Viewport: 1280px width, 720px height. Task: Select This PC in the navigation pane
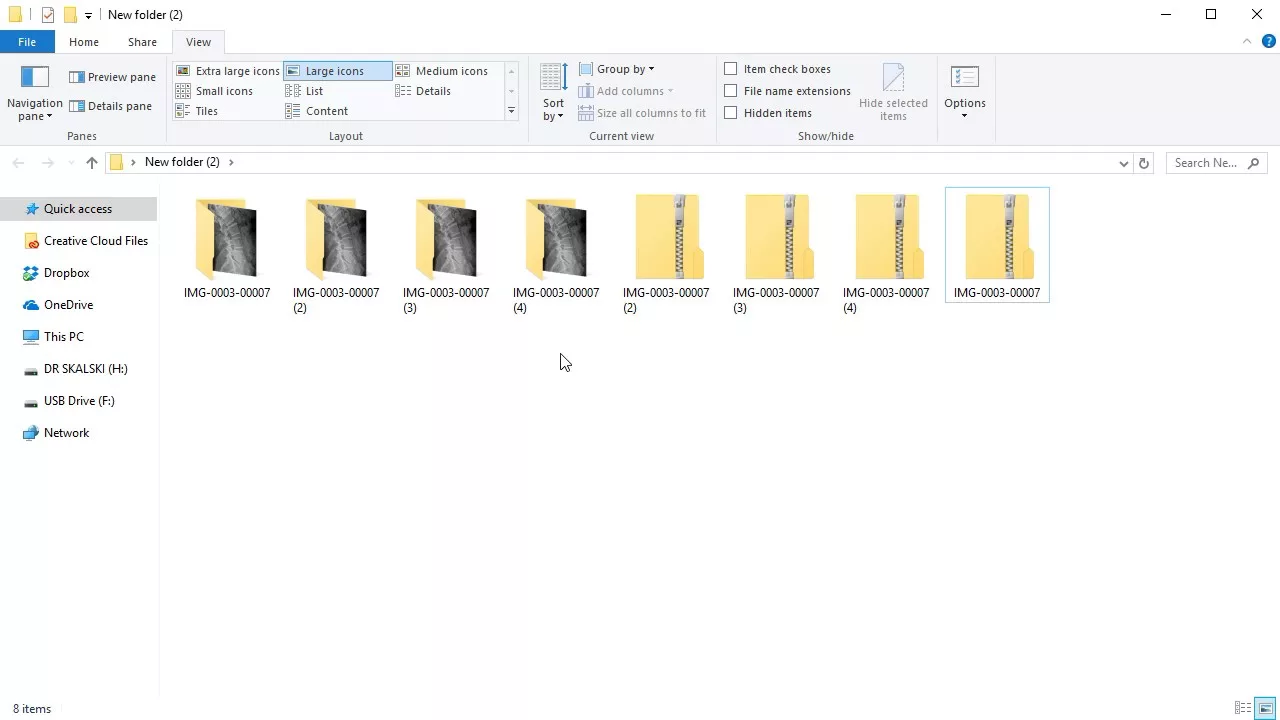coord(62,336)
